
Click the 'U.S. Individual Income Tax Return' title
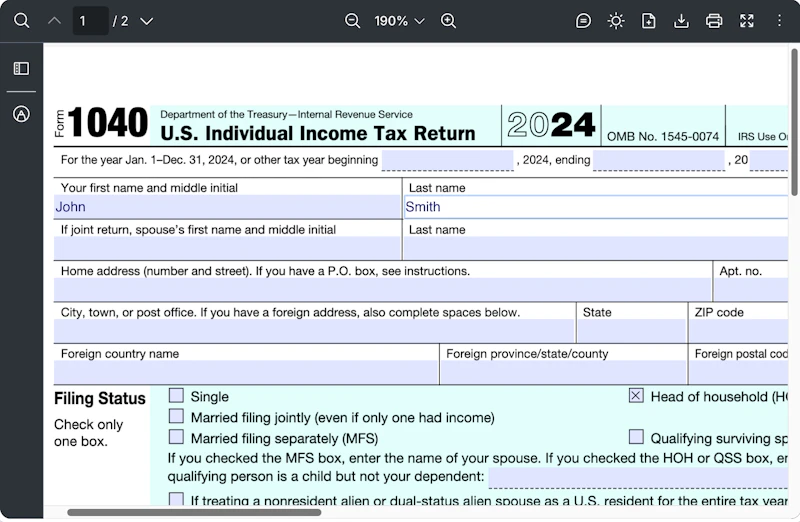(x=318, y=134)
